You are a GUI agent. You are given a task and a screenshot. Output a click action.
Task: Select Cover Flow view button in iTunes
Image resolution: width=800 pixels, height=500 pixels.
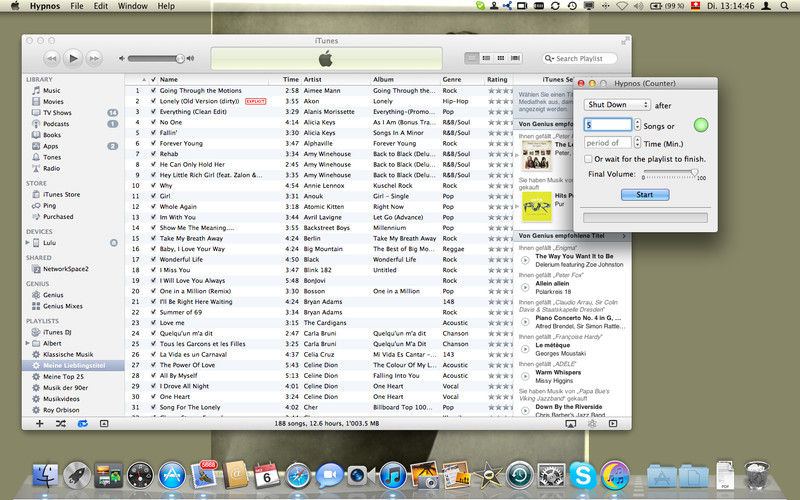(x=516, y=58)
